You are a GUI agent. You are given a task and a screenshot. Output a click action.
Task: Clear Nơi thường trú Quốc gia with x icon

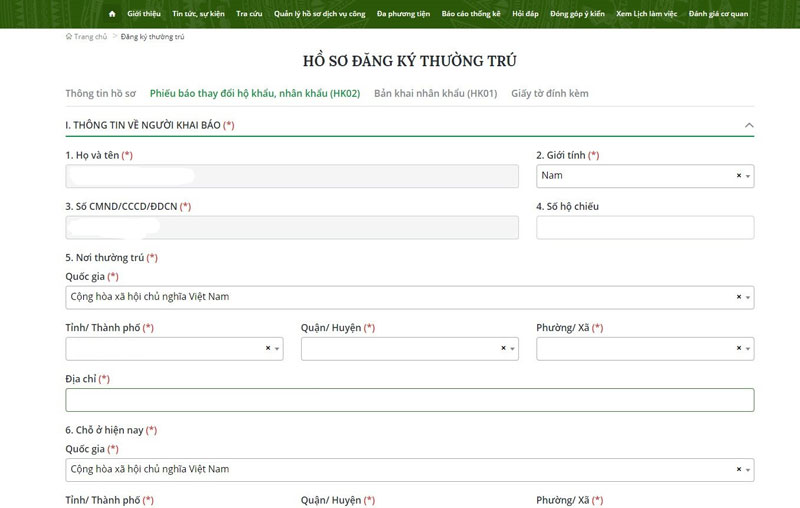click(x=739, y=297)
